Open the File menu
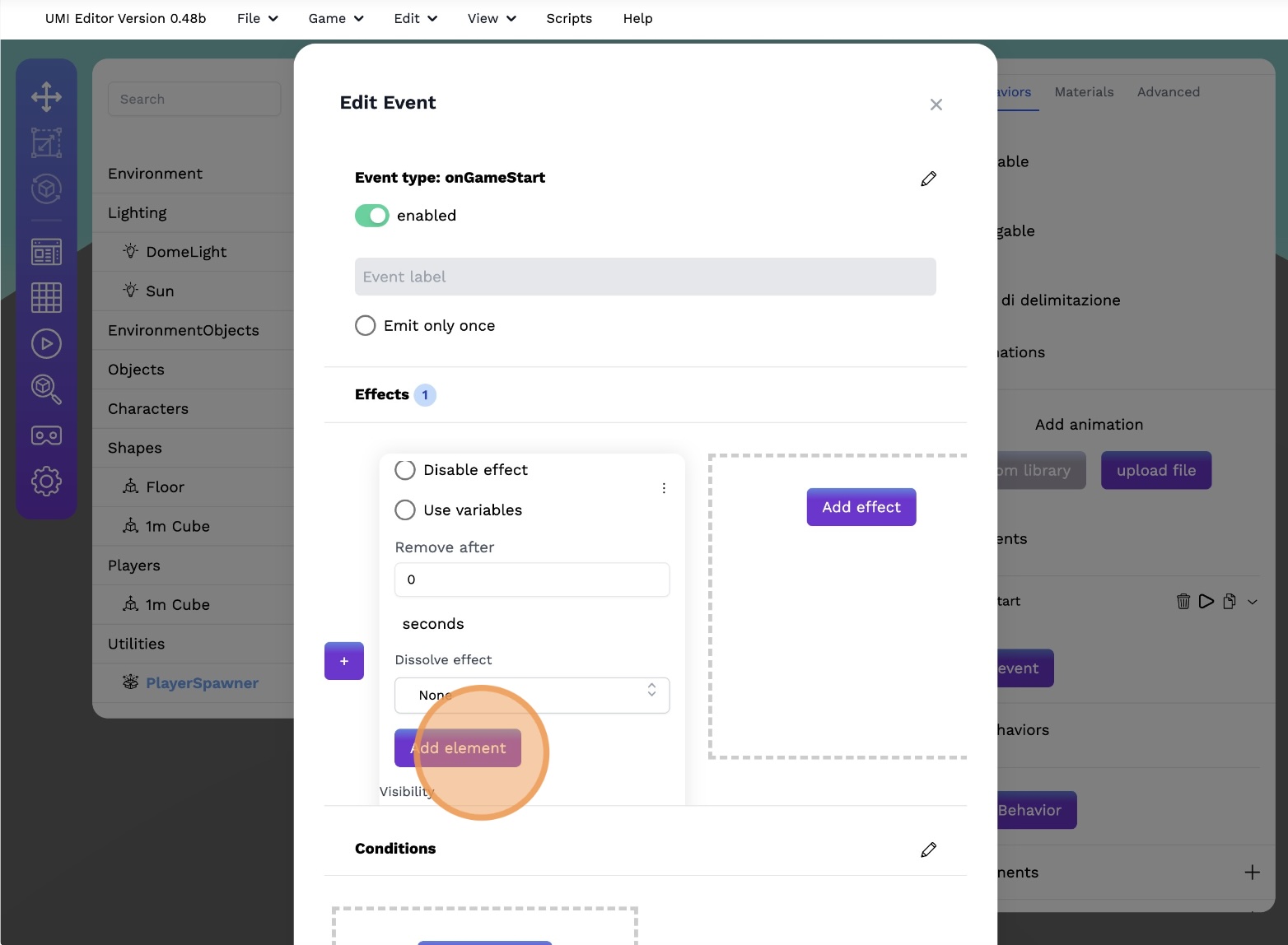1288x945 pixels. point(257,18)
